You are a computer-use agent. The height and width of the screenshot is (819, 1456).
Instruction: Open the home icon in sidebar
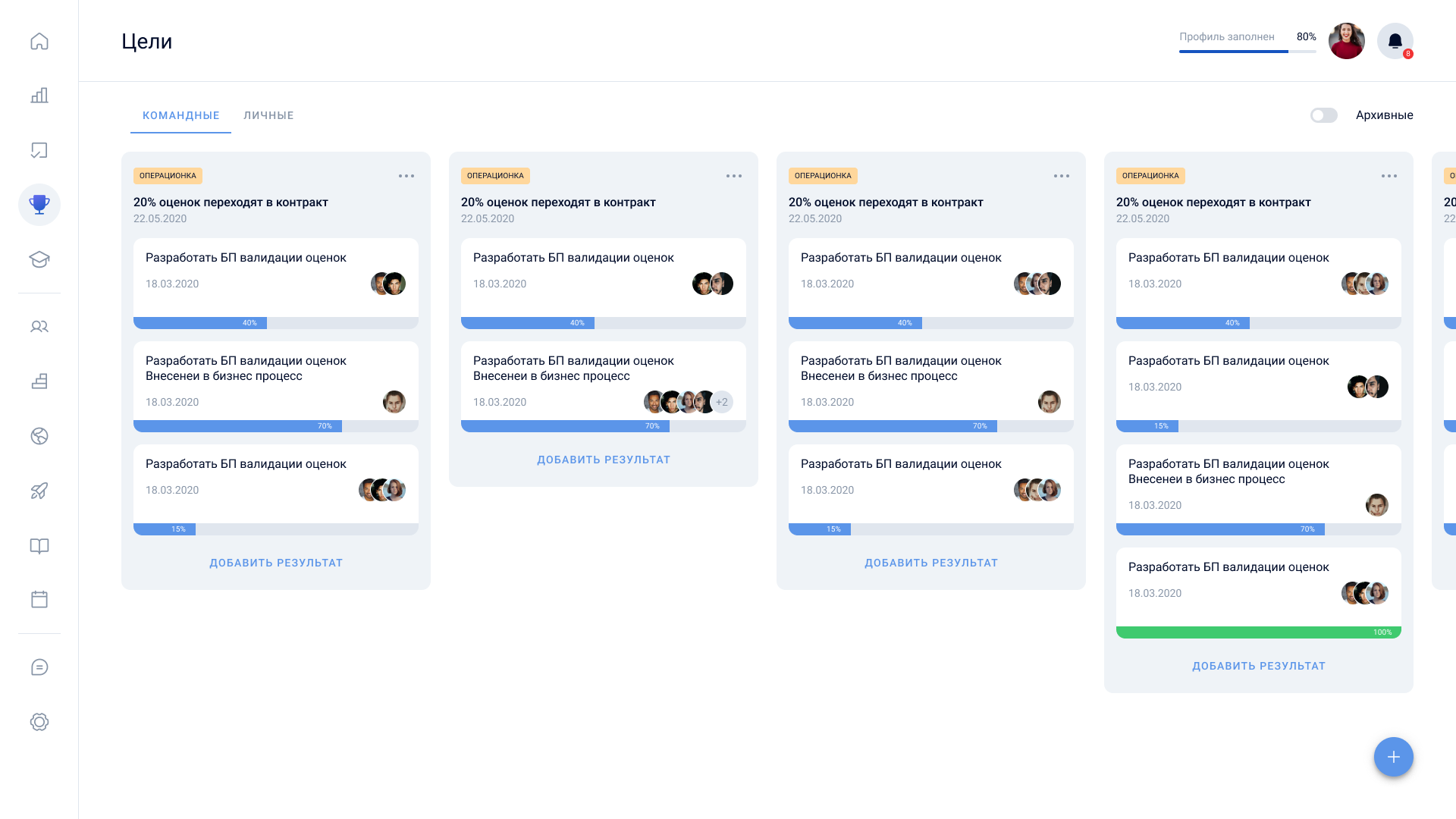pos(39,41)
